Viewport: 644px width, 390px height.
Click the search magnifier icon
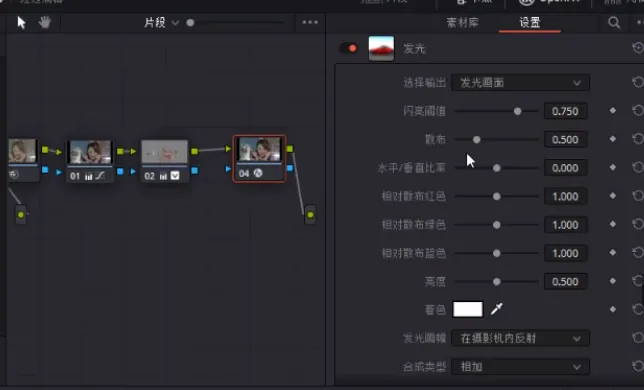(x=614, y=23)
